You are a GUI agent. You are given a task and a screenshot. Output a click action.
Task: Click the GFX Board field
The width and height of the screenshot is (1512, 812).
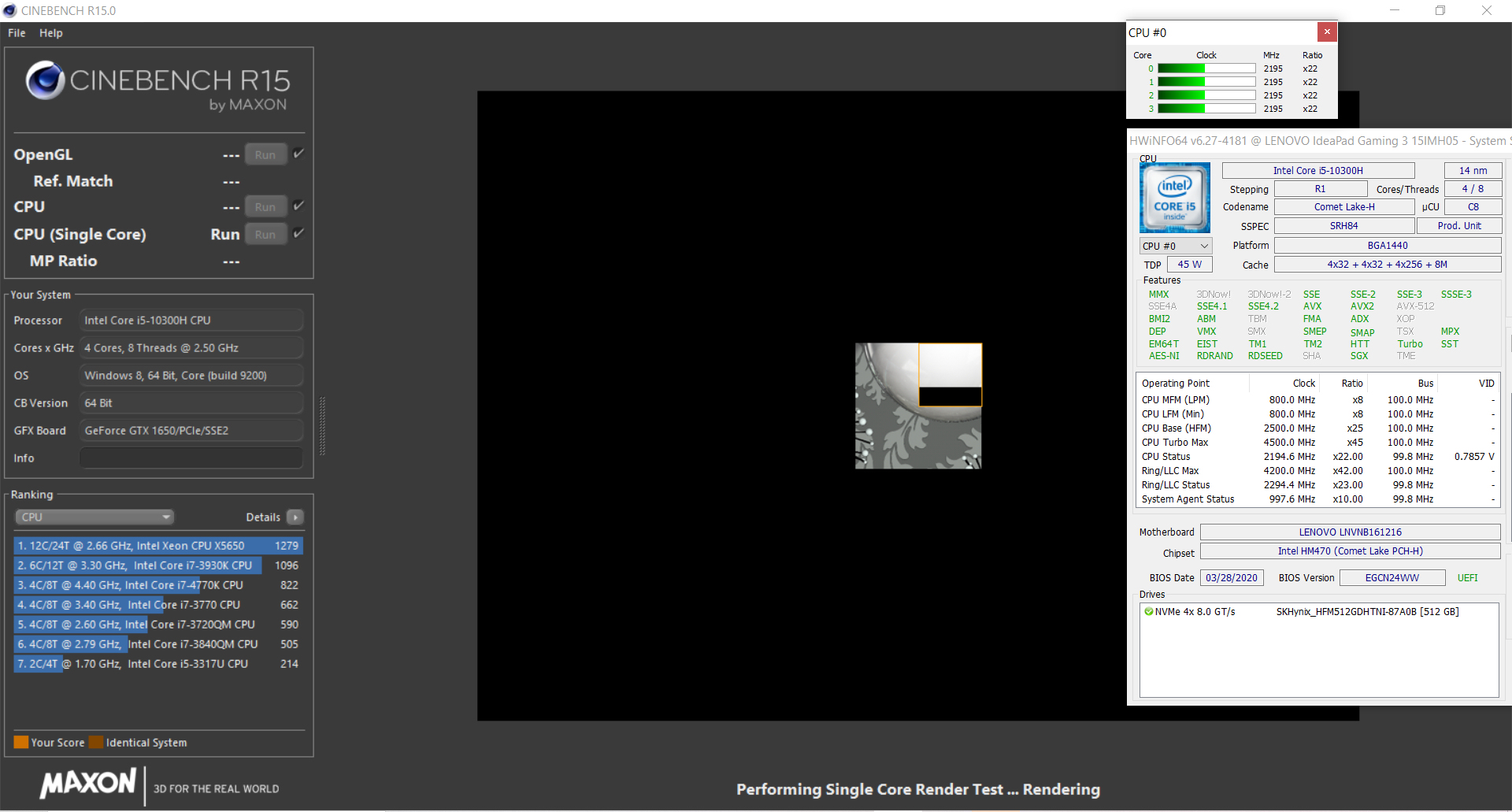(191, 431)
